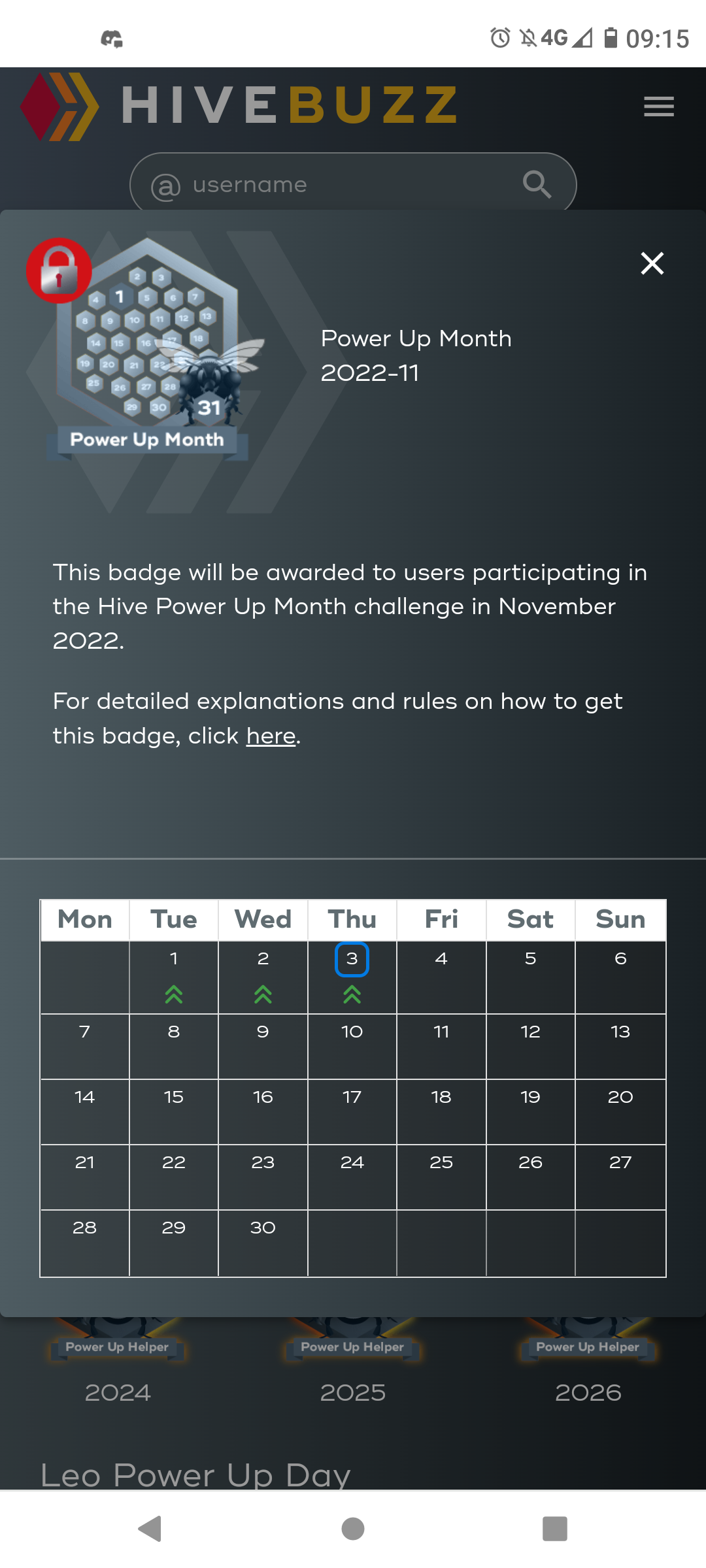
Task: Tap the Power Up Month badge image
Action: click(x=147, y=350)
